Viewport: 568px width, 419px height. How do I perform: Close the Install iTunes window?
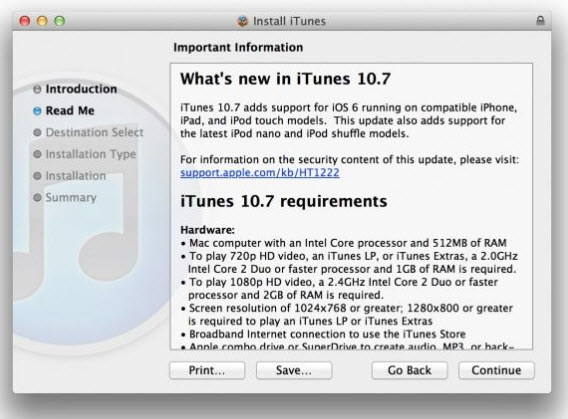25,21
